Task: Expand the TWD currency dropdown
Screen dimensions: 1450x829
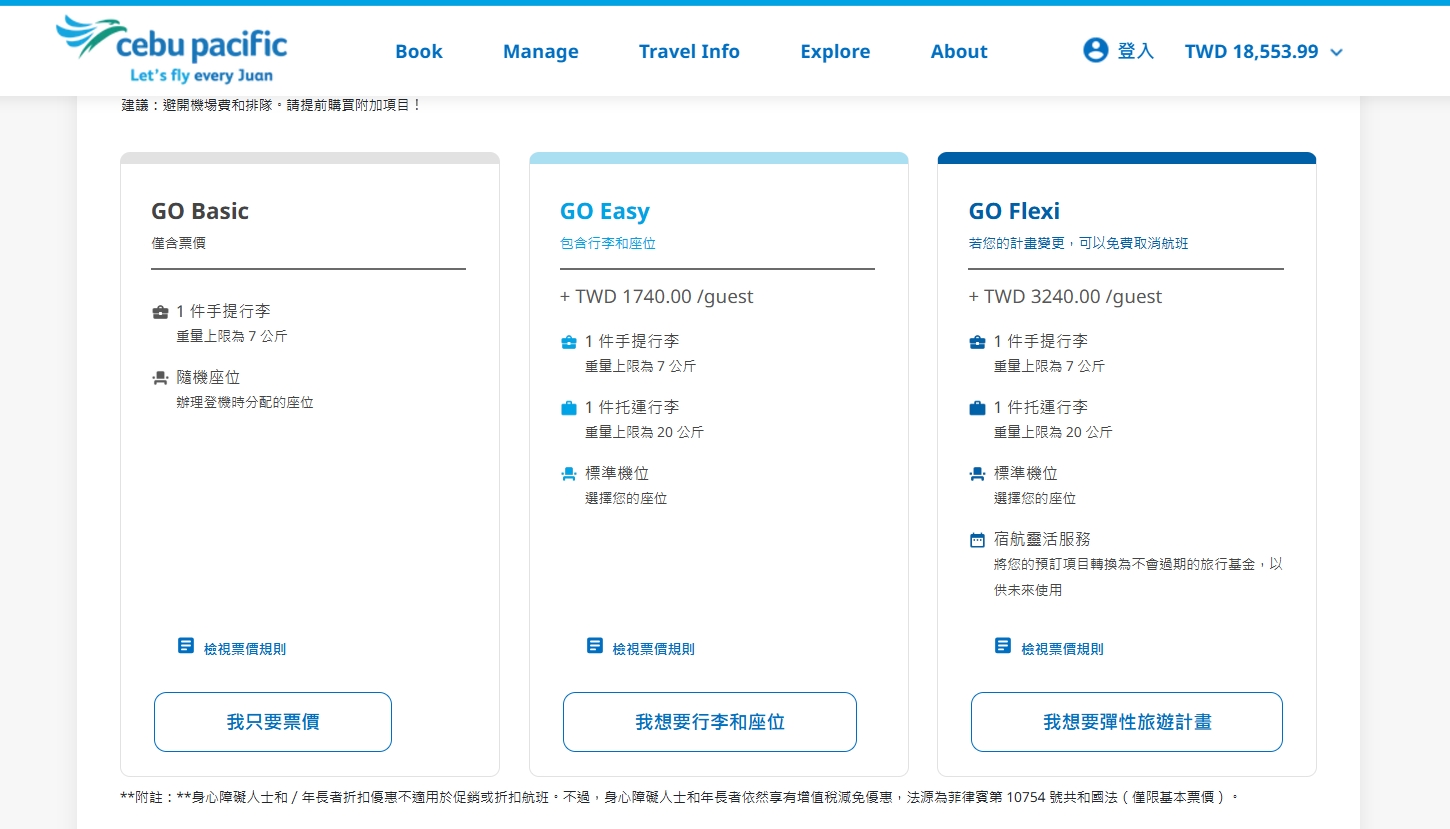Action: click(1264, 51)
